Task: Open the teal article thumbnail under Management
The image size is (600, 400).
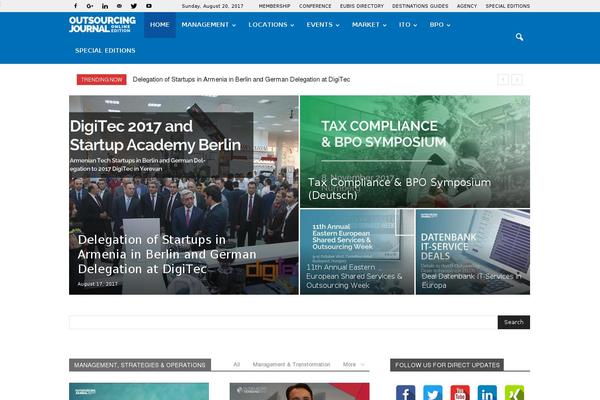Action: click(x=139, y=391)
